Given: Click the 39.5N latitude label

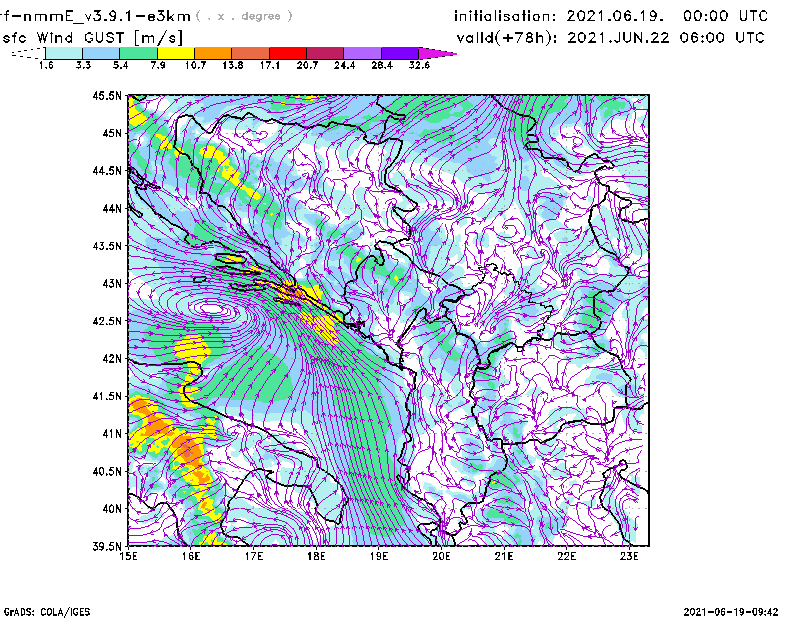Looking at the screenshot, I should click(107, 547).
